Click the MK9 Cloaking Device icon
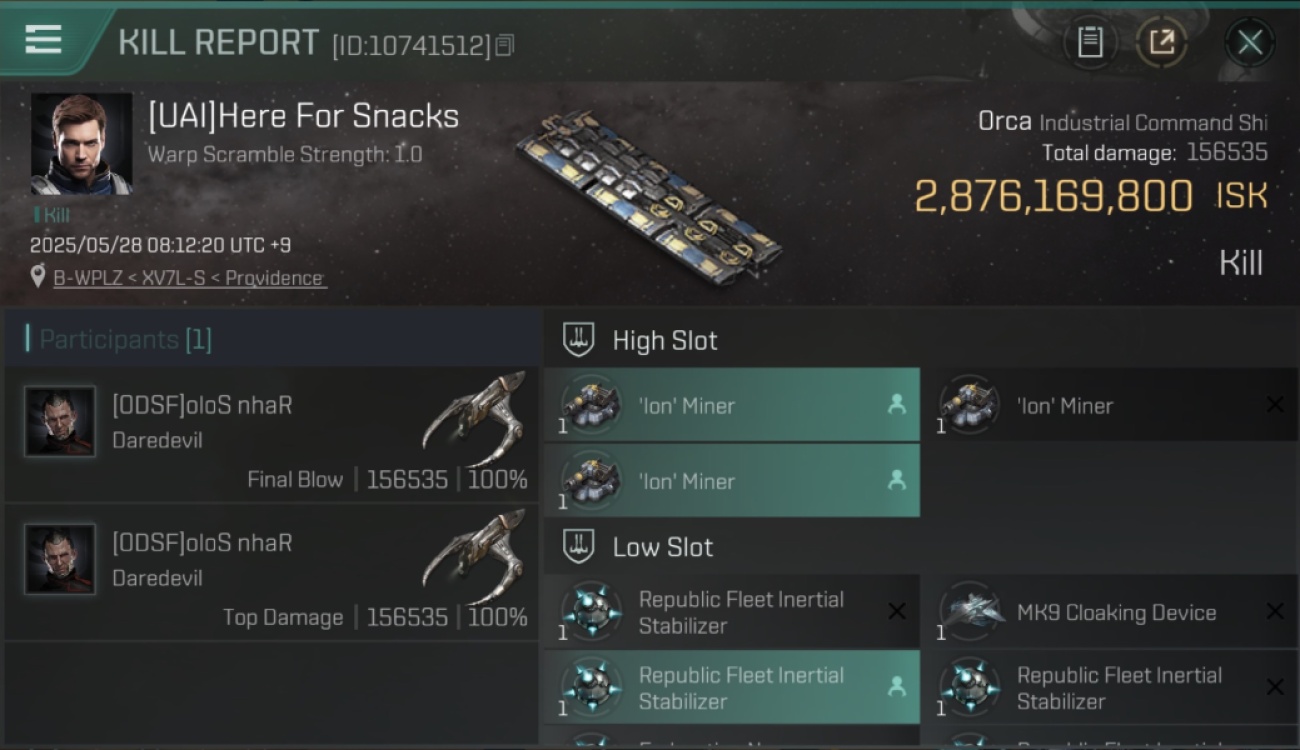Viewport: 1300px width, 750px height. [x=970, y=611]
